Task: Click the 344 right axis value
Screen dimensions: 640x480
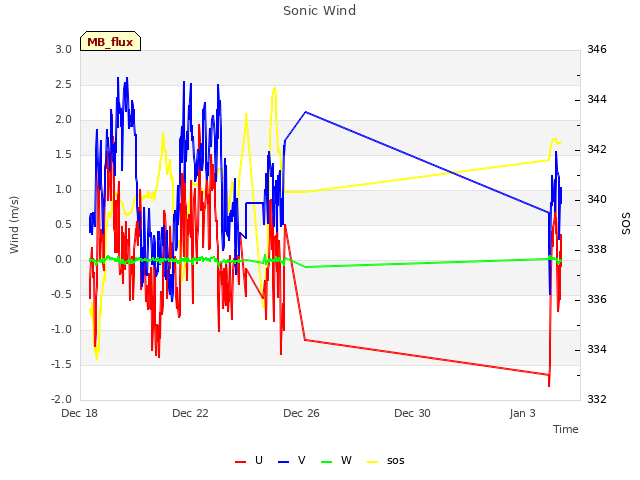Action: [x=597, y=99]
